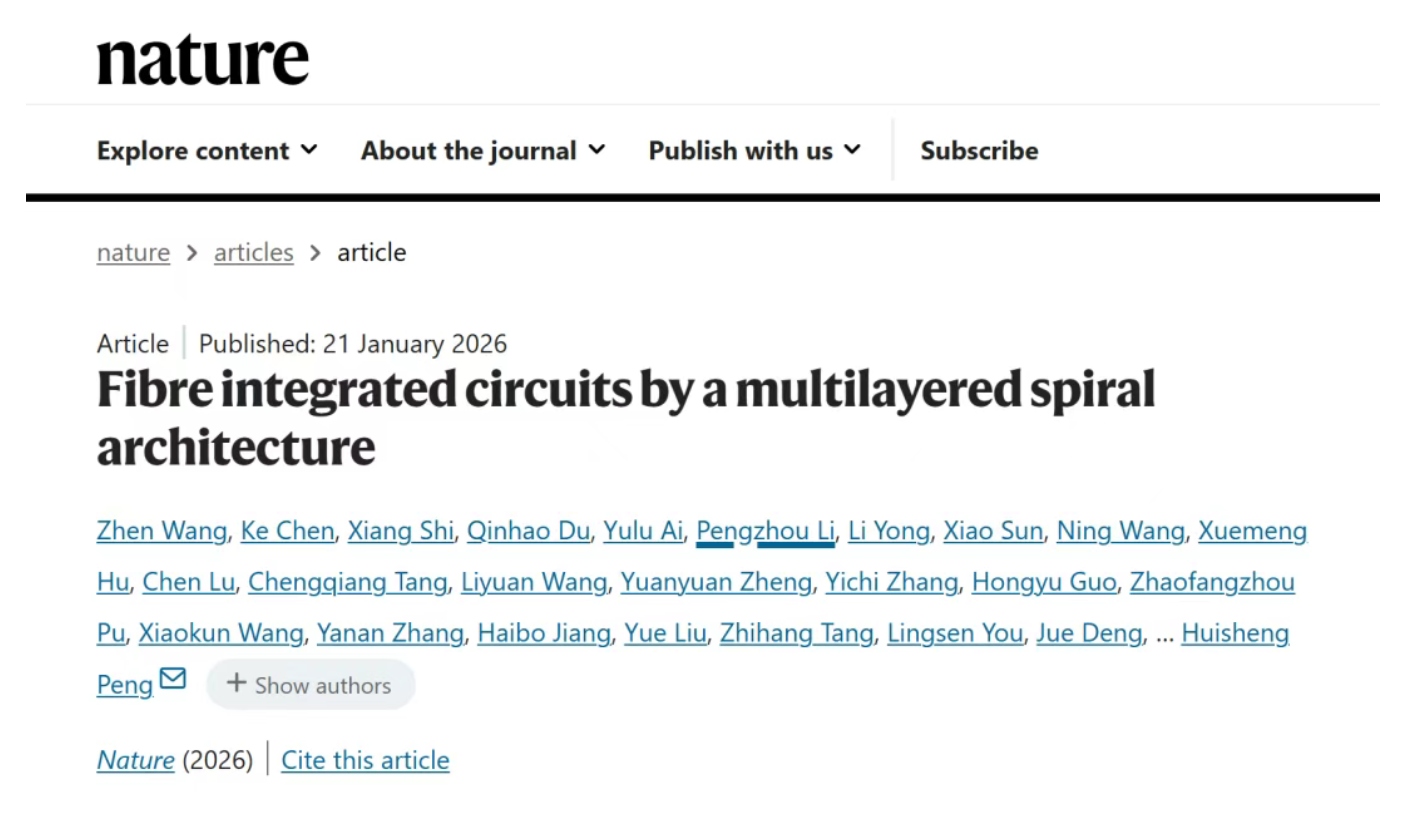
Task: Open author Zhen Wang's profile link
Action: click(161, 531)
